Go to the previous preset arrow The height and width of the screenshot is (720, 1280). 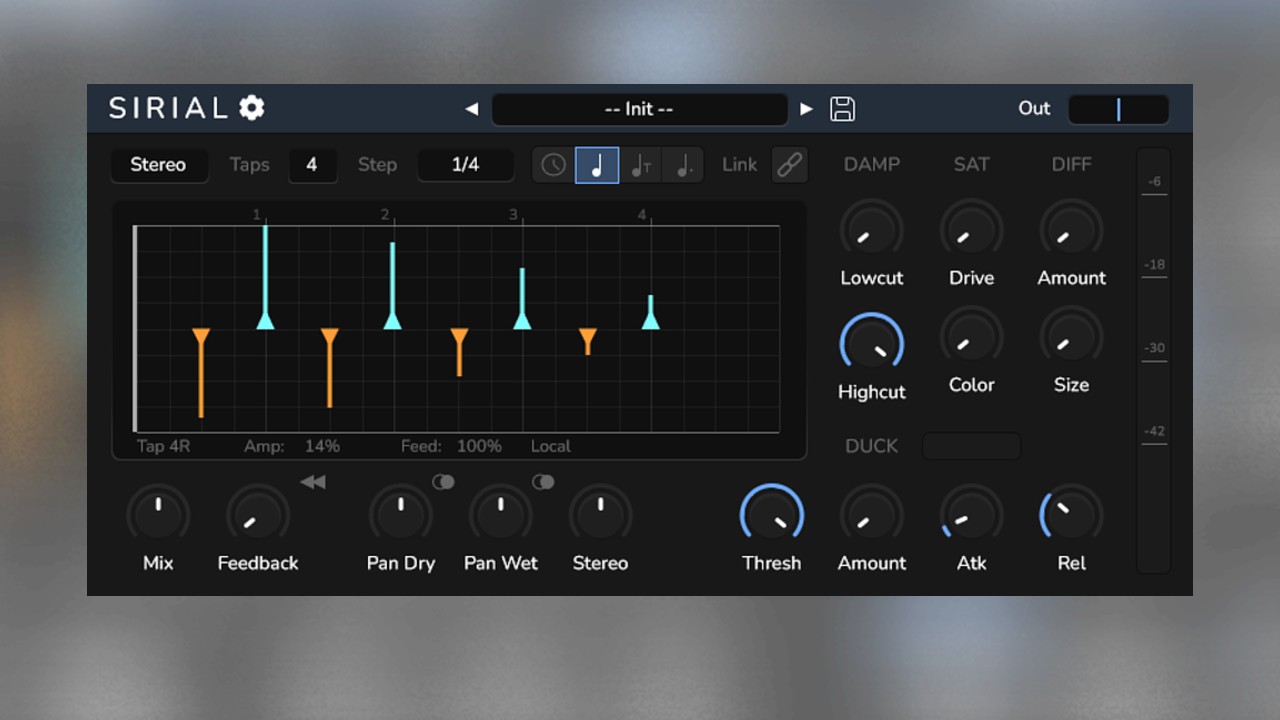coord(472,109)
